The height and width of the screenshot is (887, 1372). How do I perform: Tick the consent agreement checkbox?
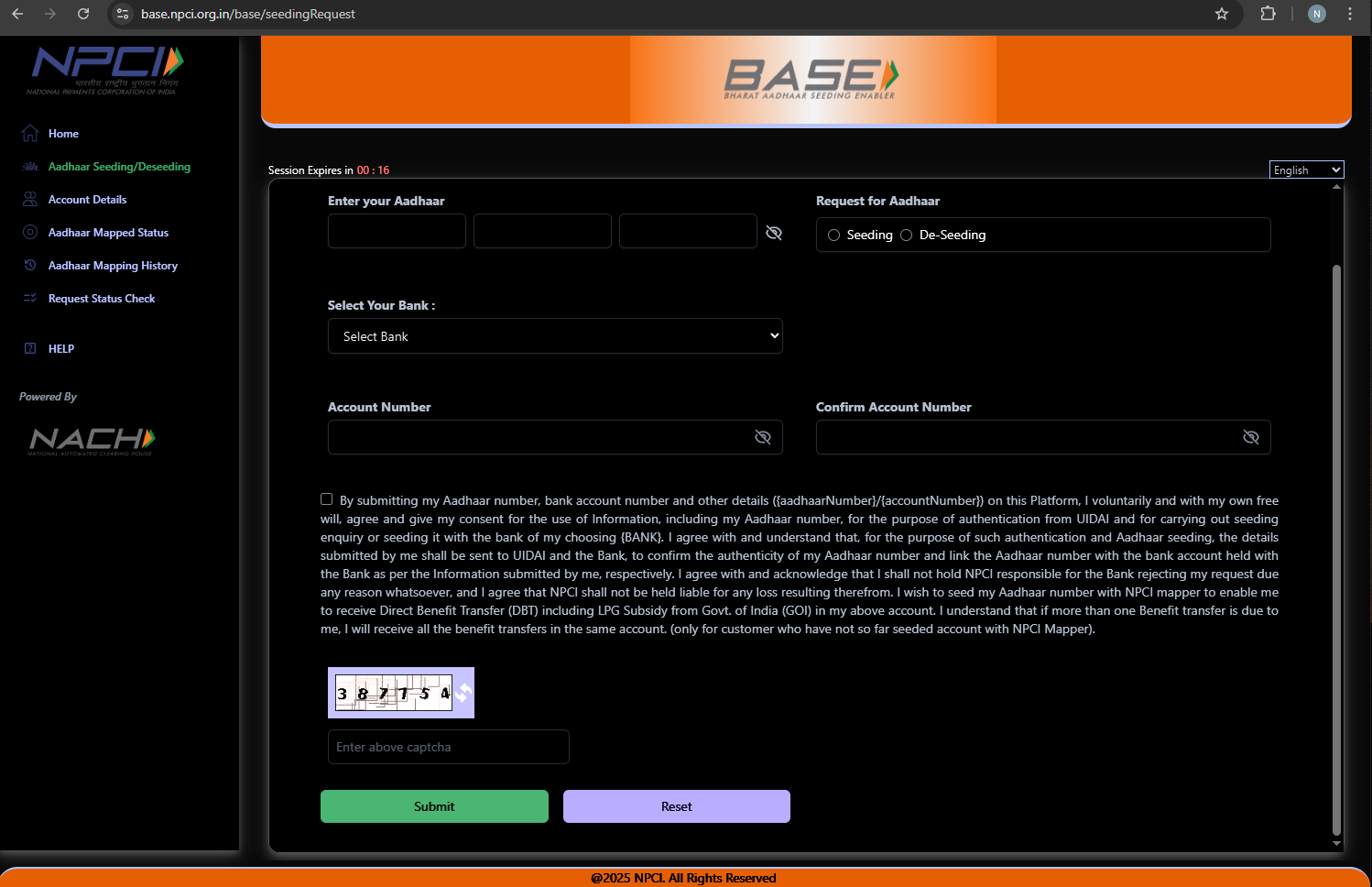327,499
